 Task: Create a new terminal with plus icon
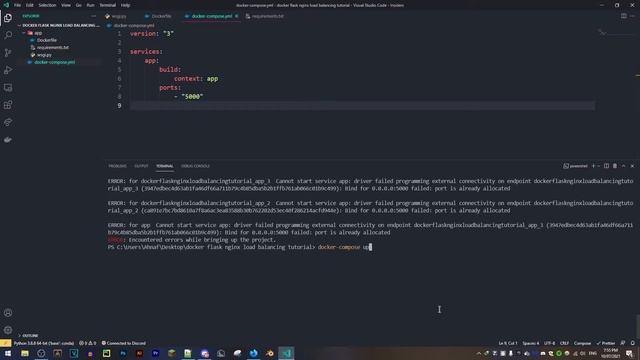point(593,166)
